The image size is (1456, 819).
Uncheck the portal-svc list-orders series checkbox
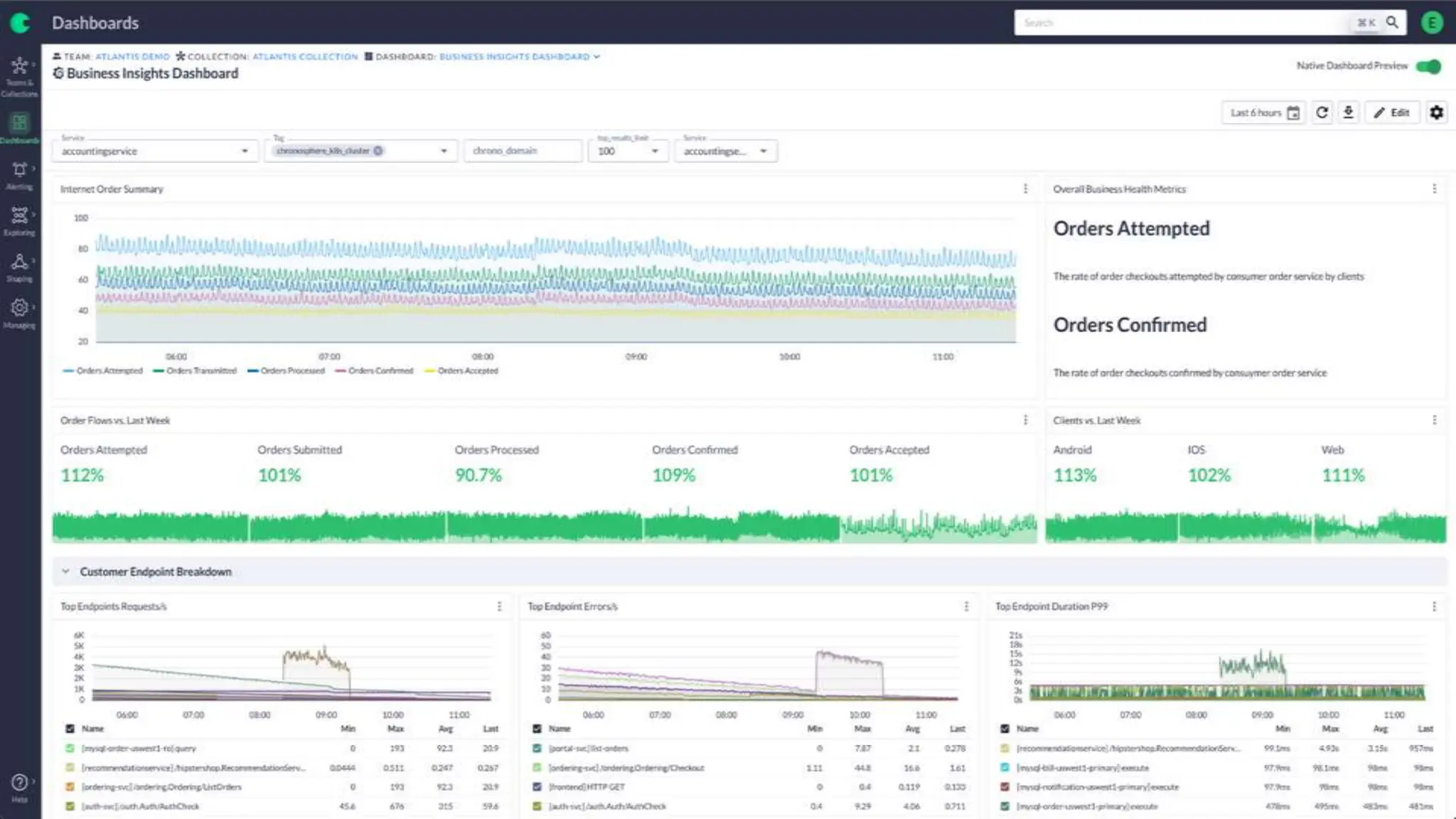[x=537, y=749]
